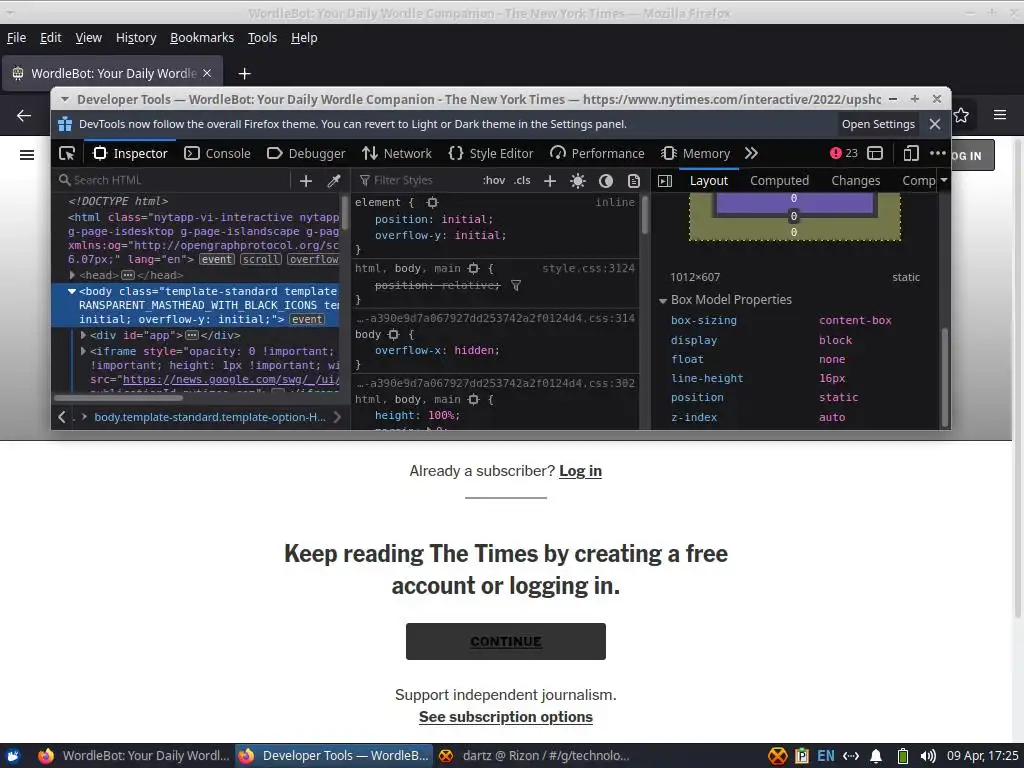The width and height of the screenshot is (1024, 768).
Task: Select the Changes sidebar tab
Action: point(856,181)
